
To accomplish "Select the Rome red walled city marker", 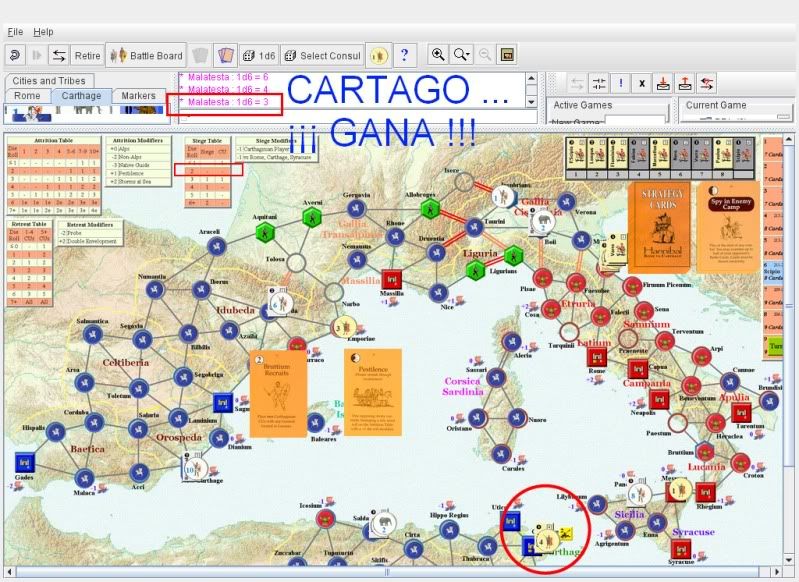I will pyautogui.click(x=597, y=356).
